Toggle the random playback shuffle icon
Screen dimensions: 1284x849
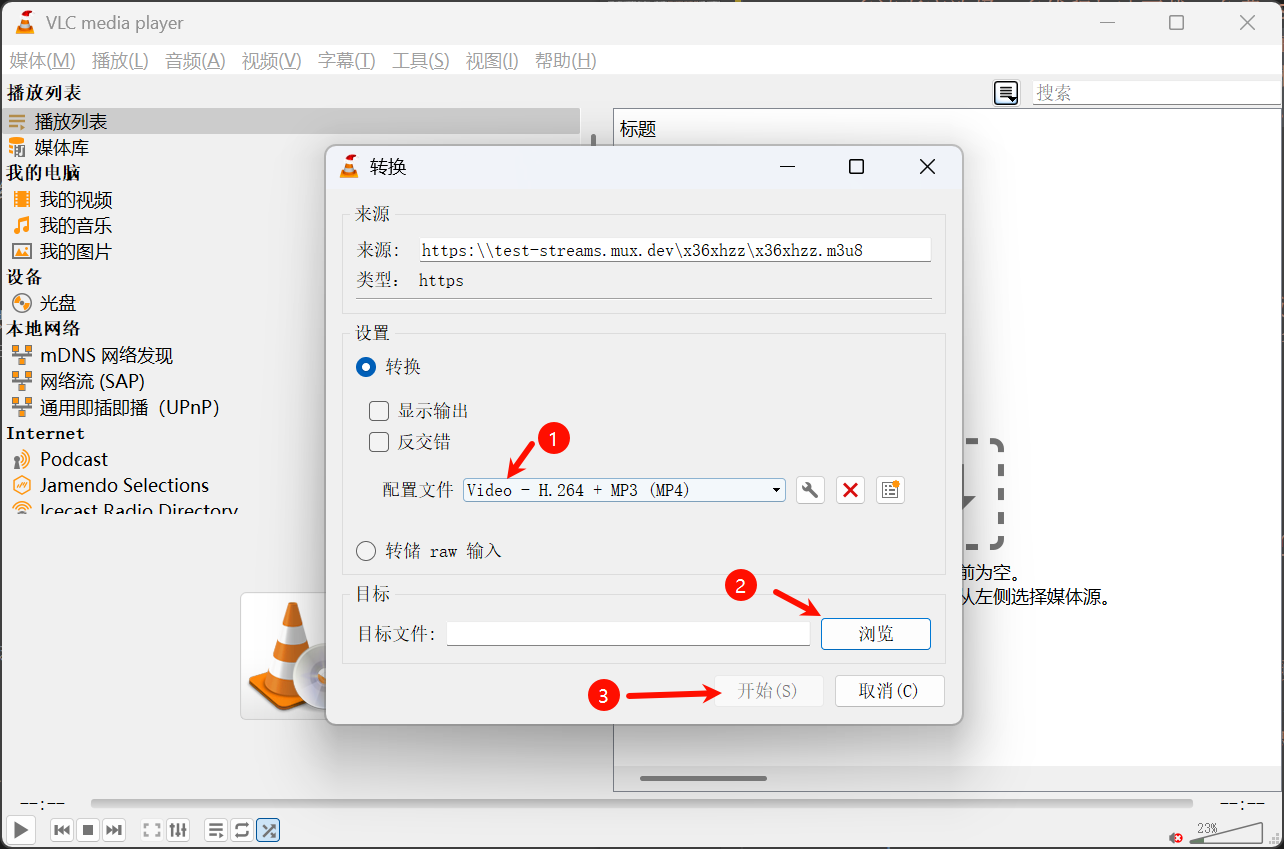click(267, 830)
